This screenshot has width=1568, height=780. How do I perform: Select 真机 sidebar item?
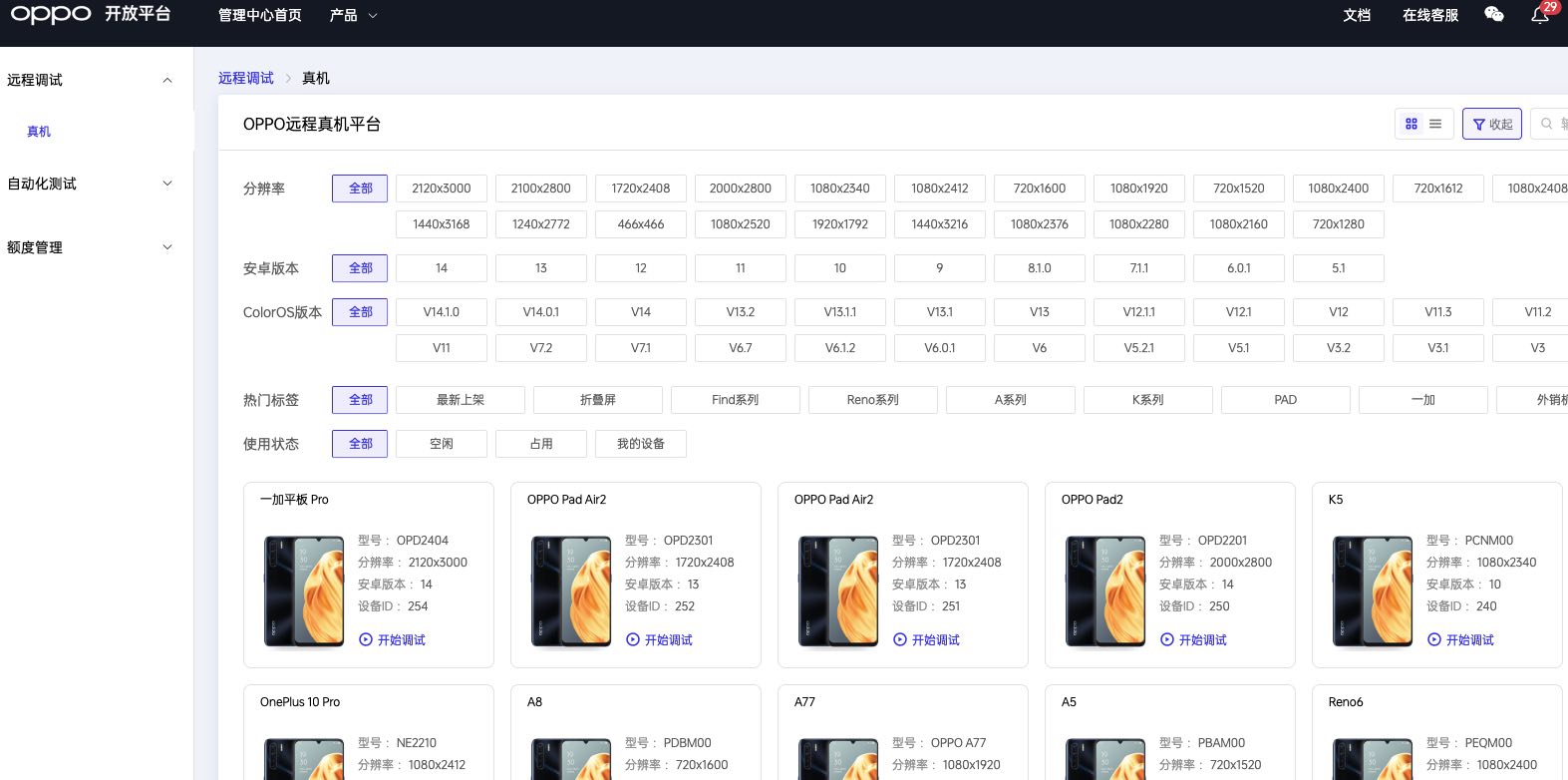39,132
